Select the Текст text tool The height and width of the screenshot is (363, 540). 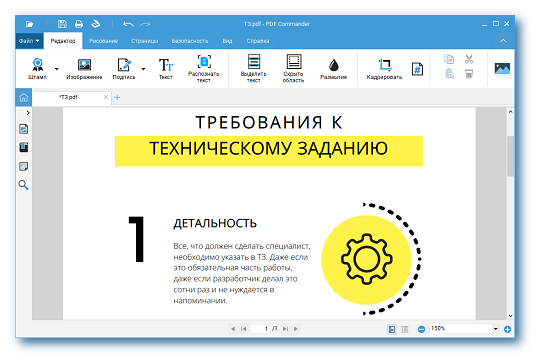[x=166, y=69]
